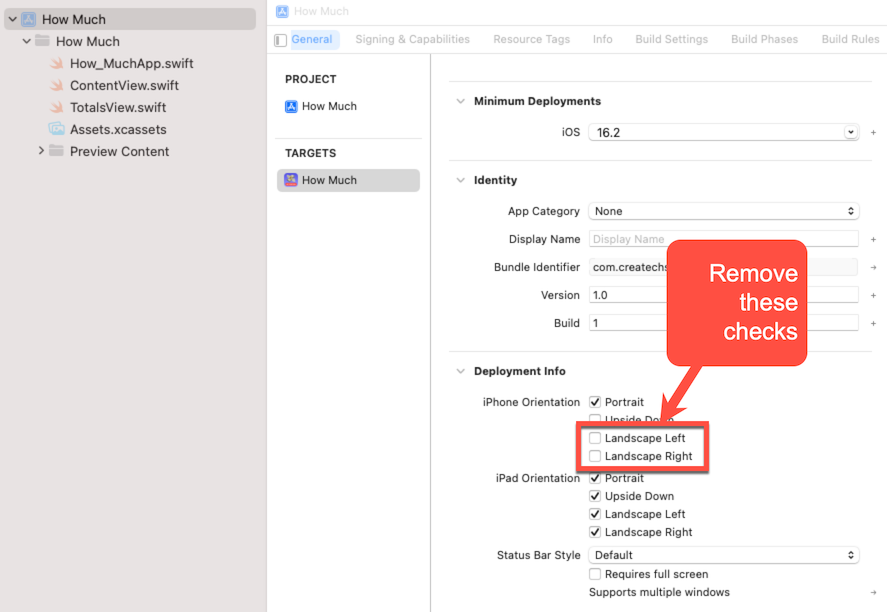The width and height of the screenshot is (887, 612).
Task: Select the Assets.xcassets asset catalog icon
Action: coord(57,129)
